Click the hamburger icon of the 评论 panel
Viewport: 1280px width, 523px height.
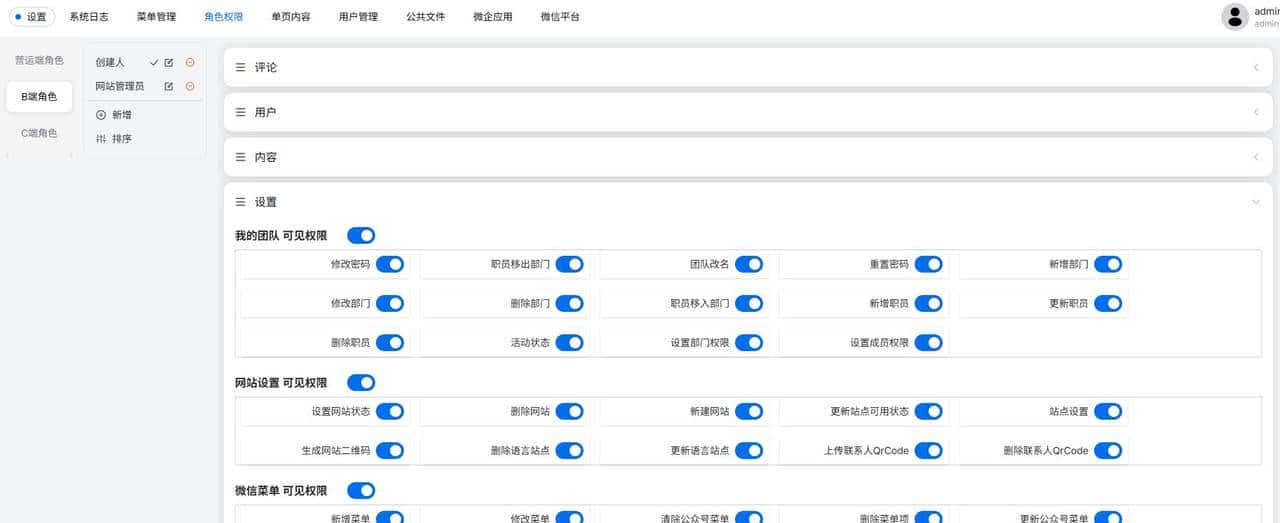[240, 67]
